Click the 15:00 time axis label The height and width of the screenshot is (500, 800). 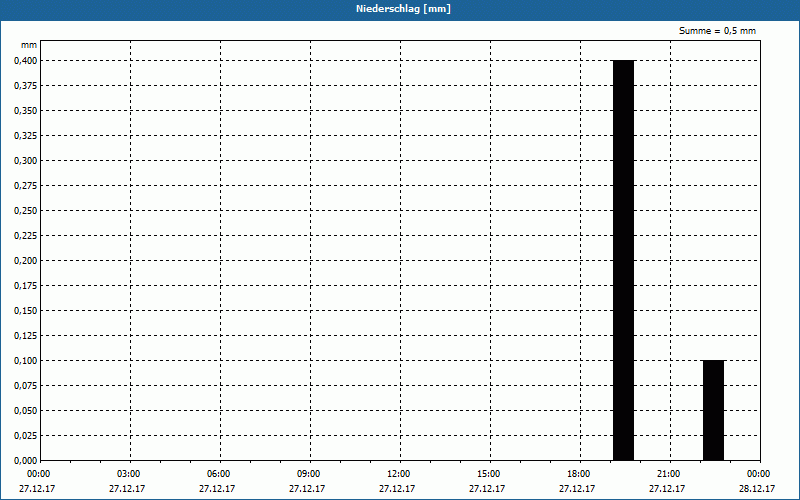(x=489, y=474)
